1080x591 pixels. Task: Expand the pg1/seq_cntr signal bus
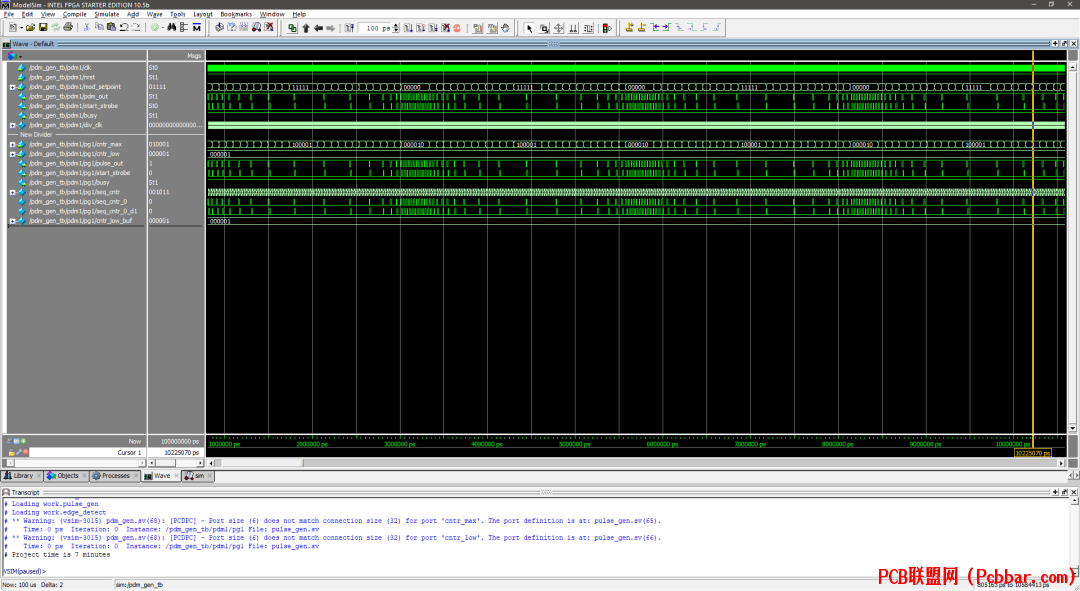12,192
